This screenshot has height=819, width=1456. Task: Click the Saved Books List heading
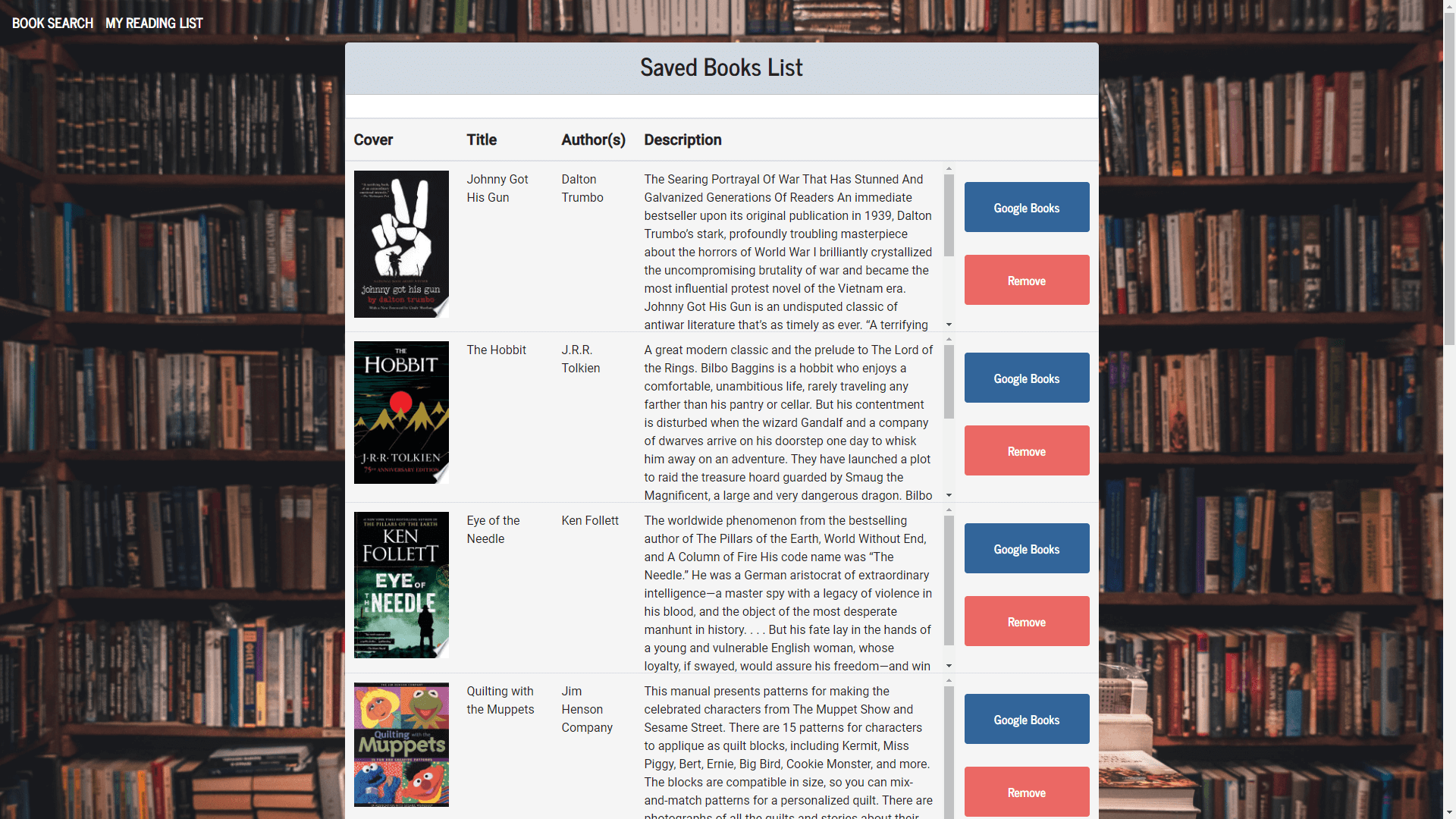click(722, 67)
